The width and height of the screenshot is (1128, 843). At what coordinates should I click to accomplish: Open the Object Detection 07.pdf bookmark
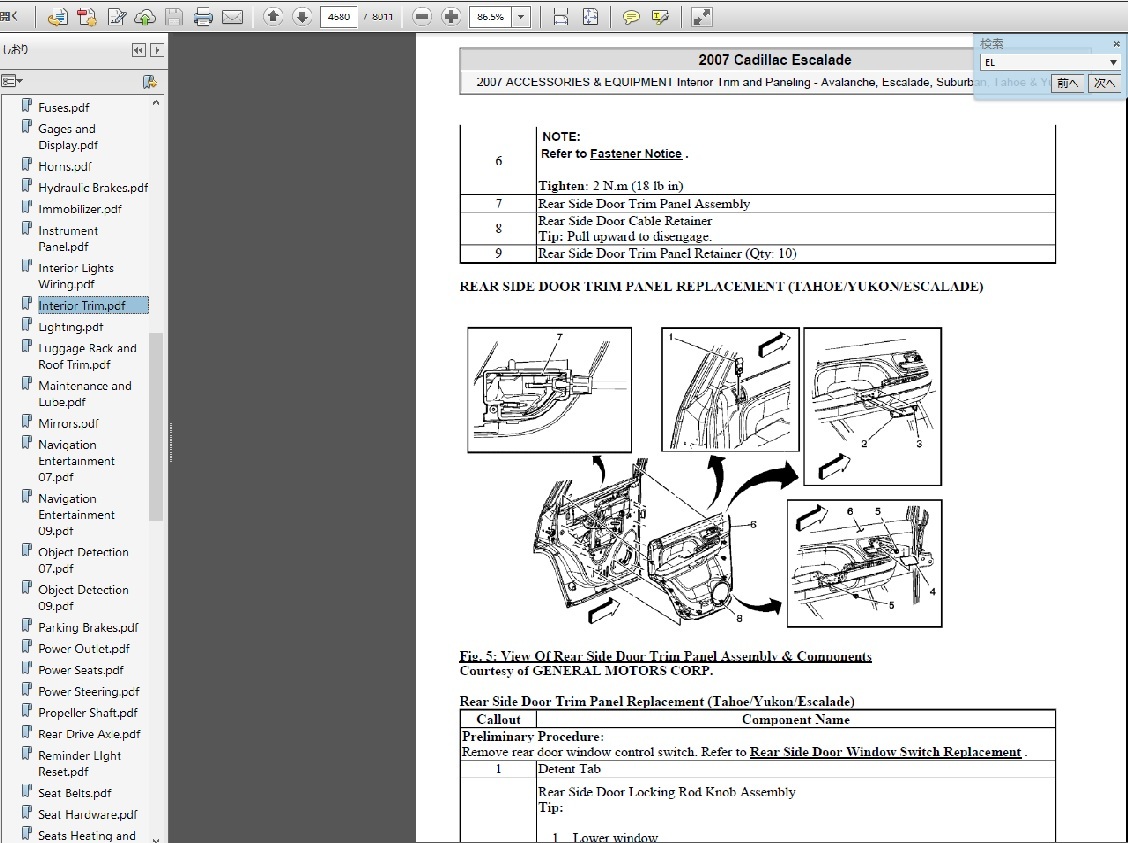pyautogui.click(x=83, y=560)
